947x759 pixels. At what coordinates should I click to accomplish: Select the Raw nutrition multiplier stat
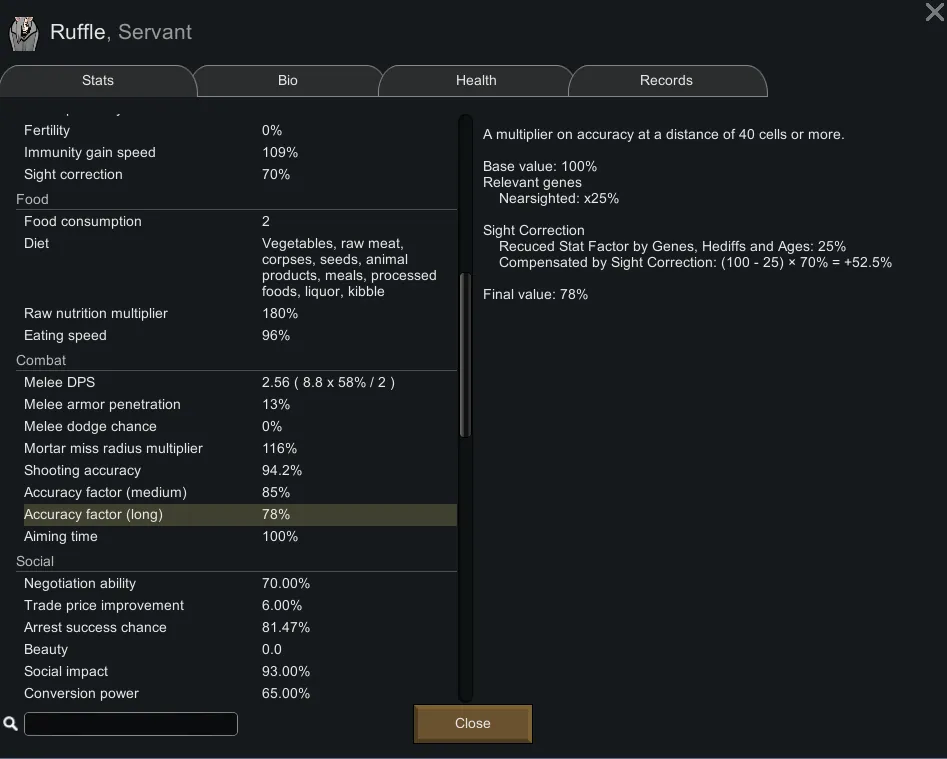[238, 313]
